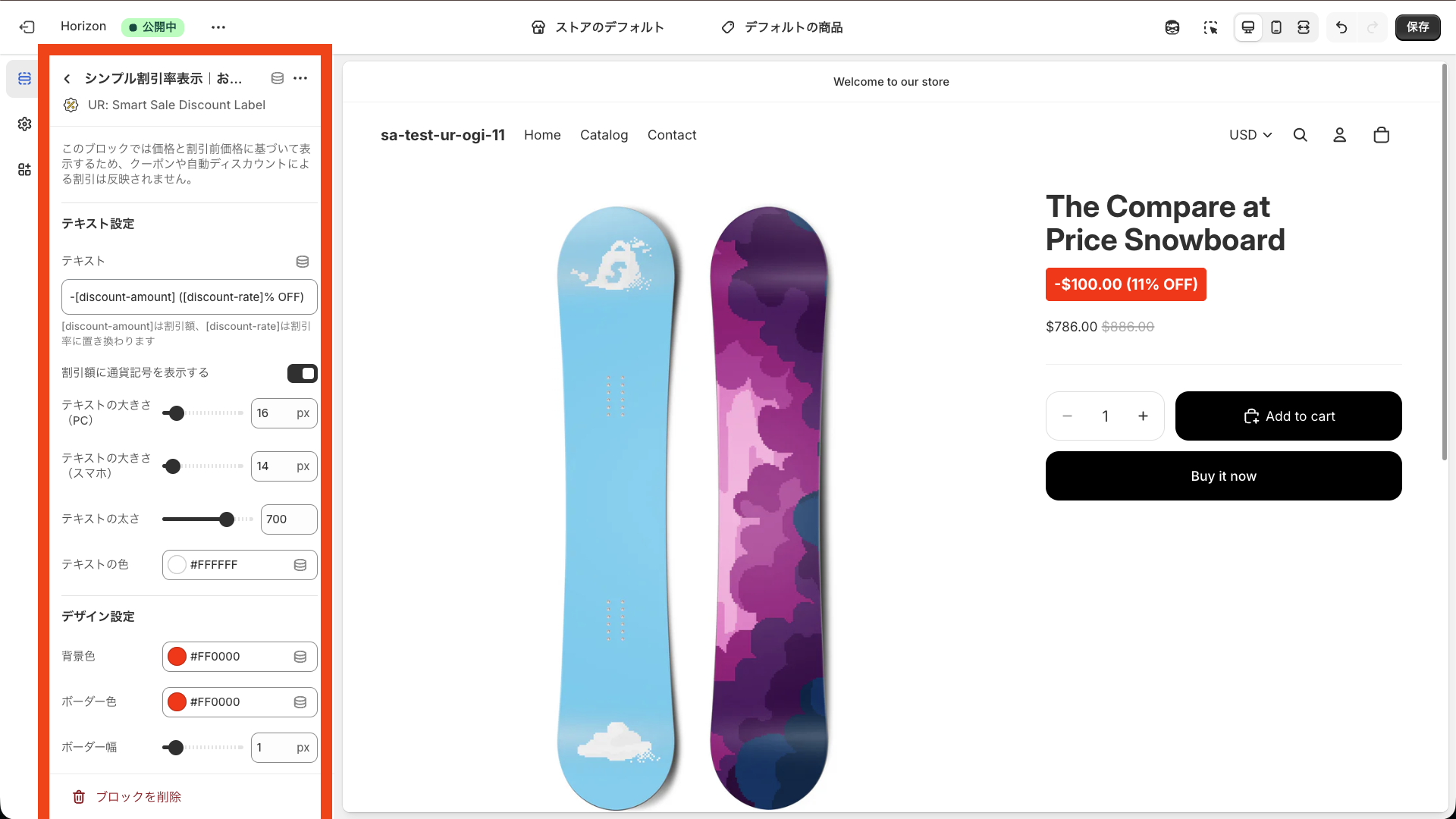This screenshot has width=1456, height=819.
Task: Toggle fullscreen preview mode
Action: tap(1304, 27)
